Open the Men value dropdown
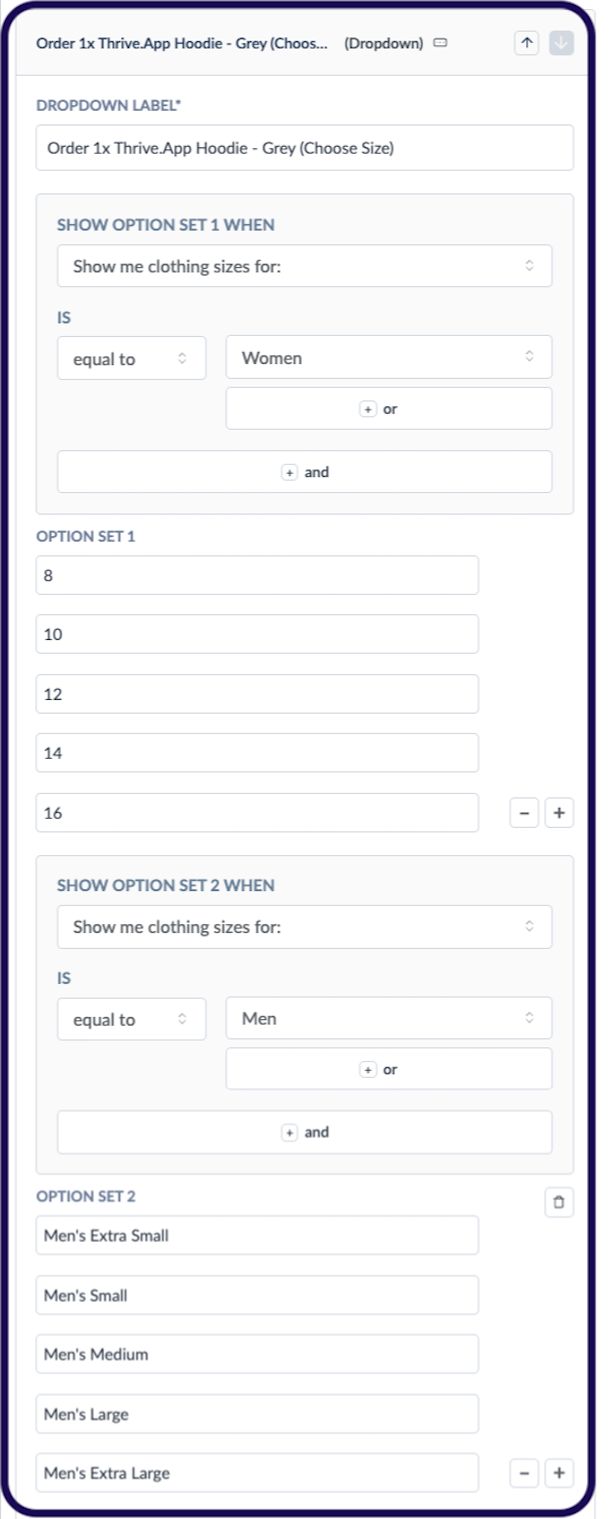The image size is (612, 1519). click(x=389, y=1018)
